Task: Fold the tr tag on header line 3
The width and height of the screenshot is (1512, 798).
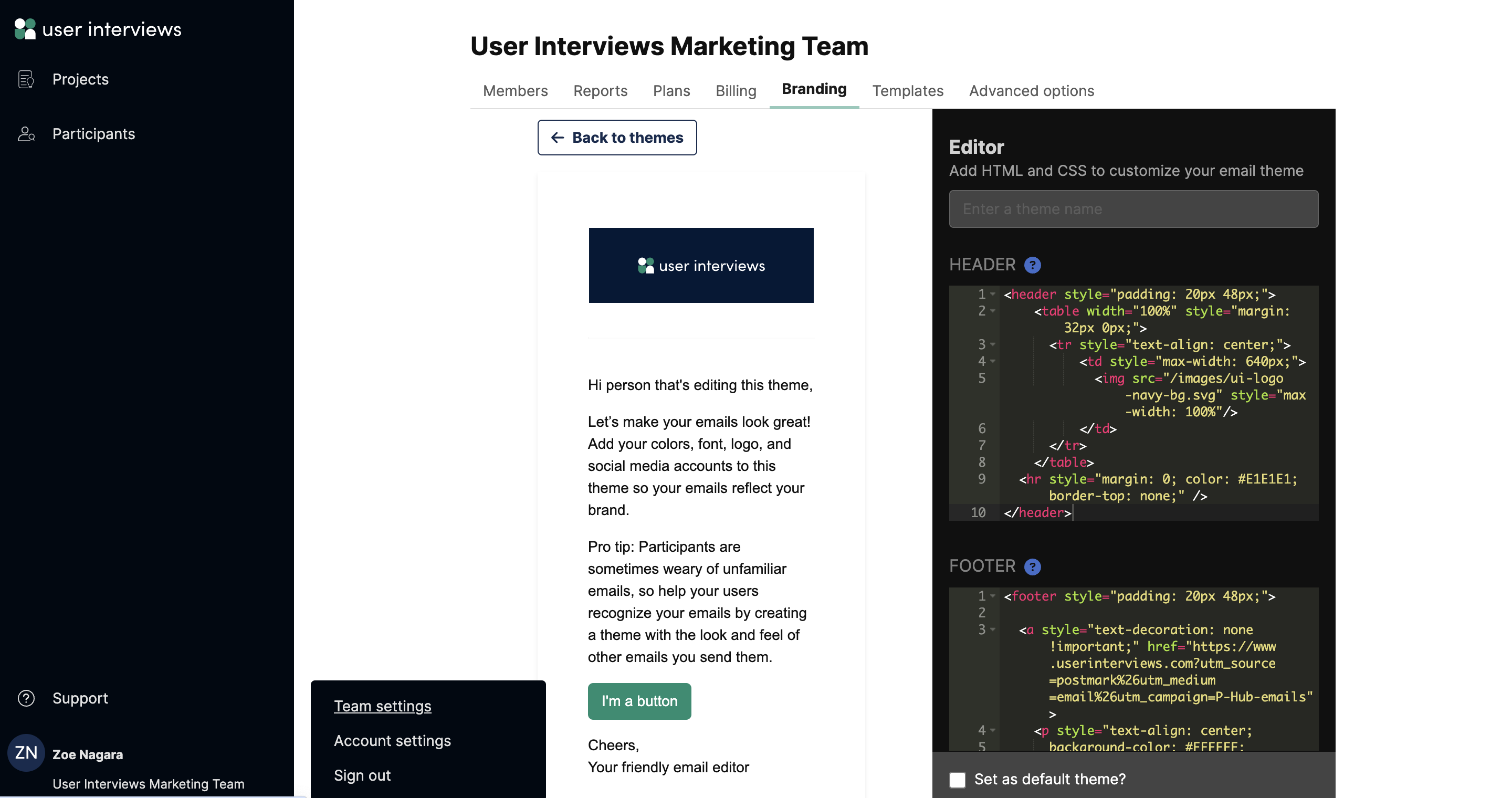Action: pyautogui.click(x=993, y=345)
